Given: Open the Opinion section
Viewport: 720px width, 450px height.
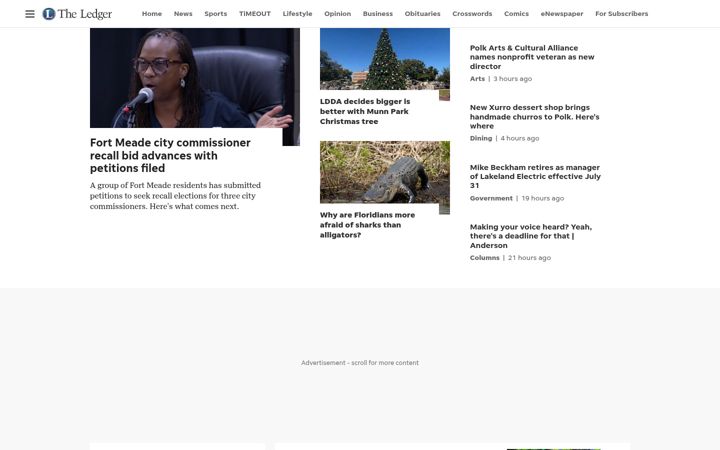Looking at the screenshot, I should (338, 14).
